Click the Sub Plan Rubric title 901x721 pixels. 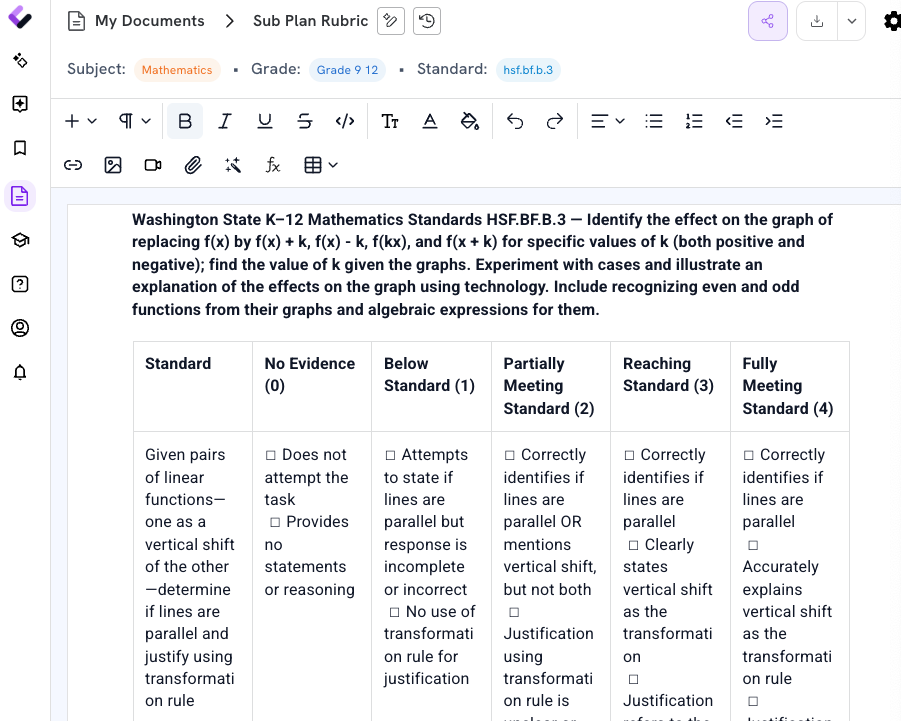pos(310,21)
